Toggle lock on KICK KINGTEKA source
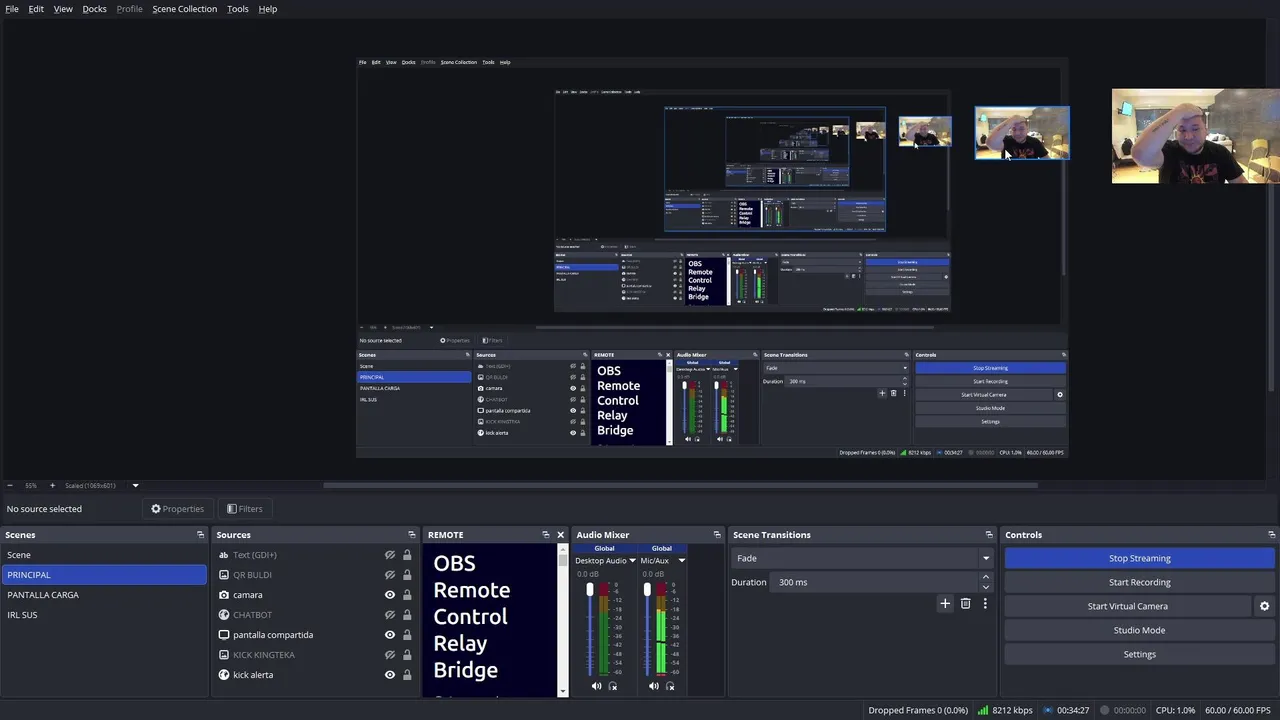The width and height of the screenshot is (1280, 720). click(407, 655)
